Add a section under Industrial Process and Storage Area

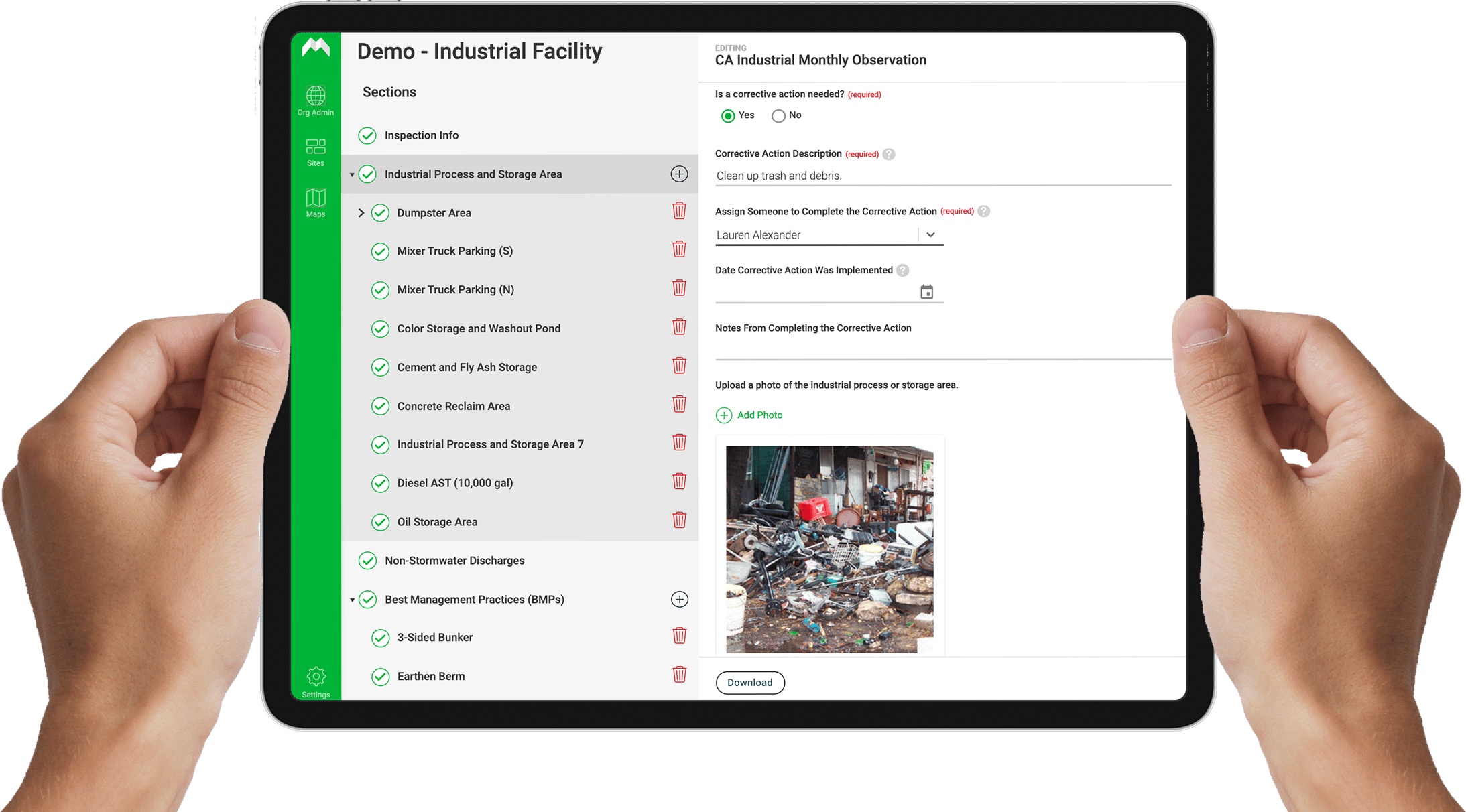(x=679, y=174)
